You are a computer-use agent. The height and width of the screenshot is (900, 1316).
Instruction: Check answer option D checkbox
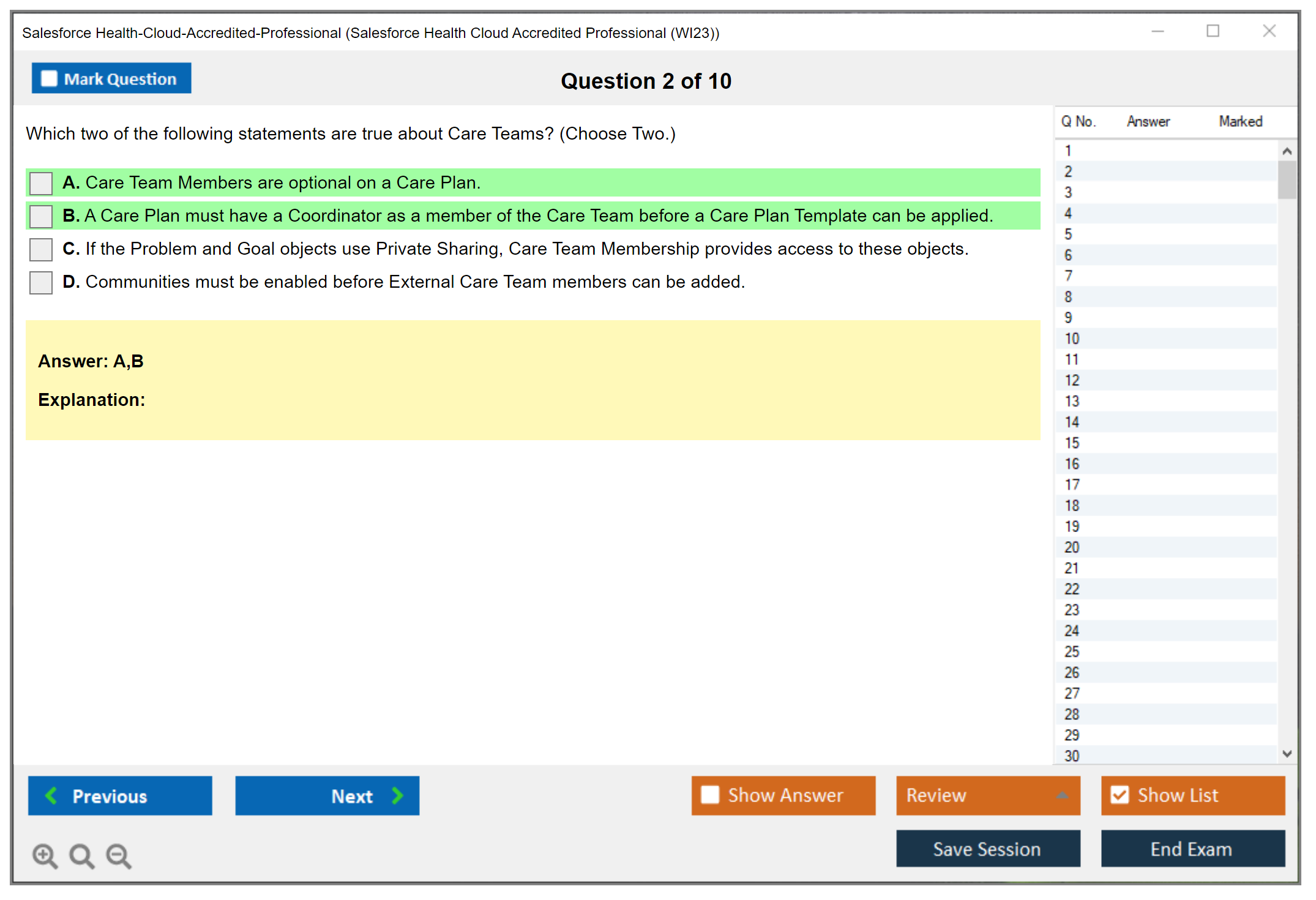[x=41, y=282]
